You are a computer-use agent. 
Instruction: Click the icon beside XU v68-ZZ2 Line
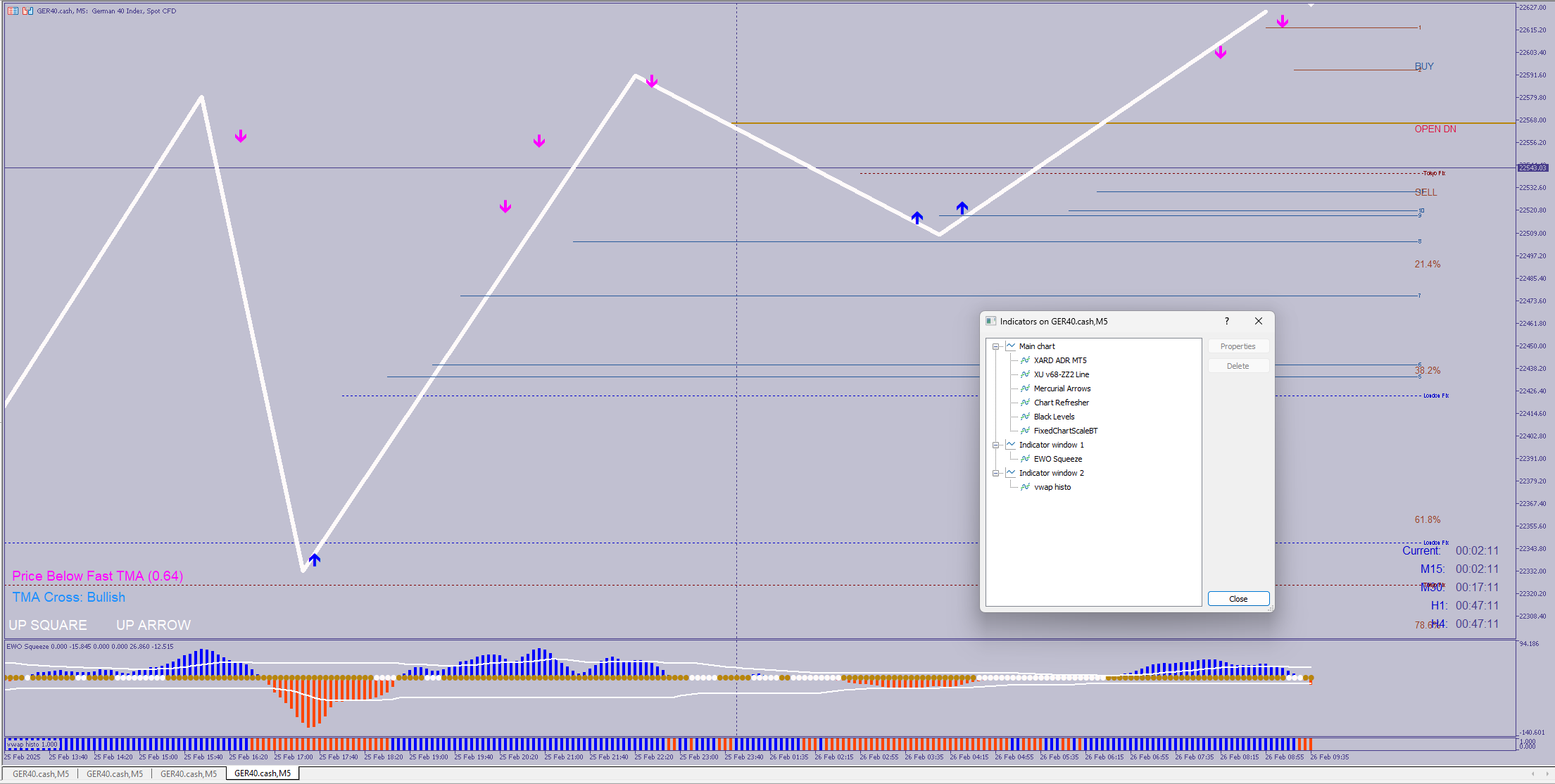coord(1025,374)
